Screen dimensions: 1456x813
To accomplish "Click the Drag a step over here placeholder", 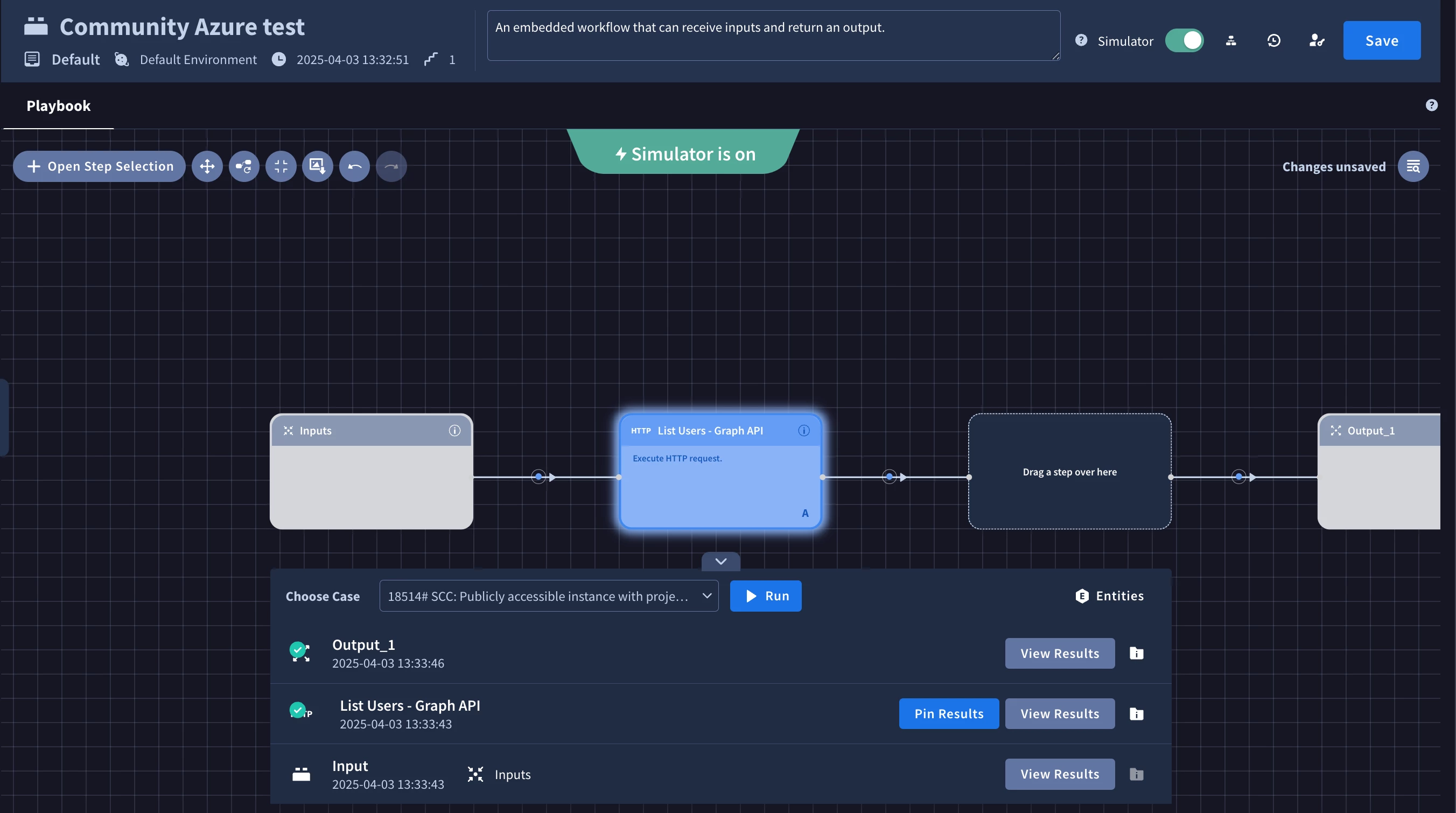I will [1069, 471].
